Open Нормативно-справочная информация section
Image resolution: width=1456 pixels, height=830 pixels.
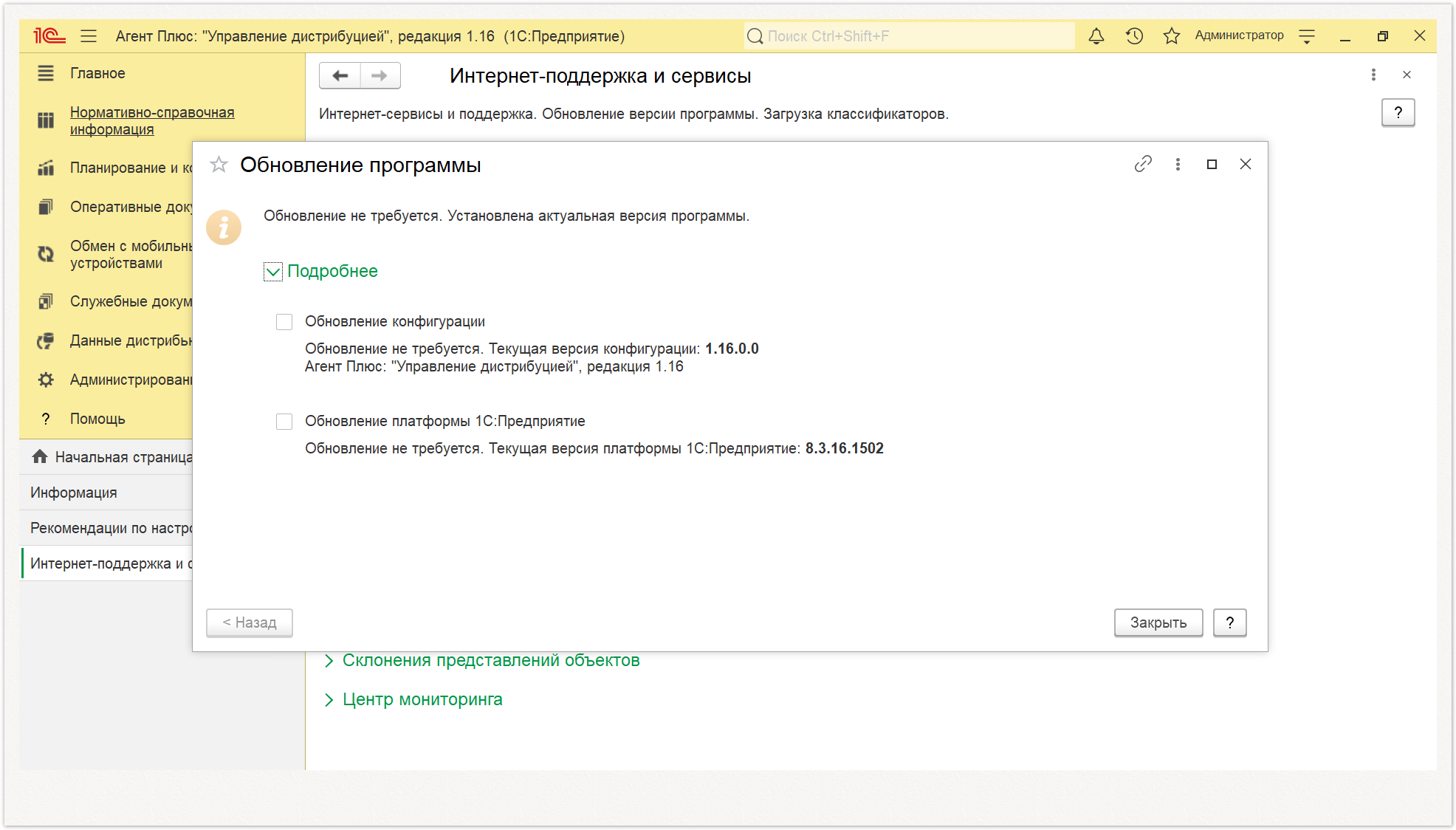[x=152, y=120]
